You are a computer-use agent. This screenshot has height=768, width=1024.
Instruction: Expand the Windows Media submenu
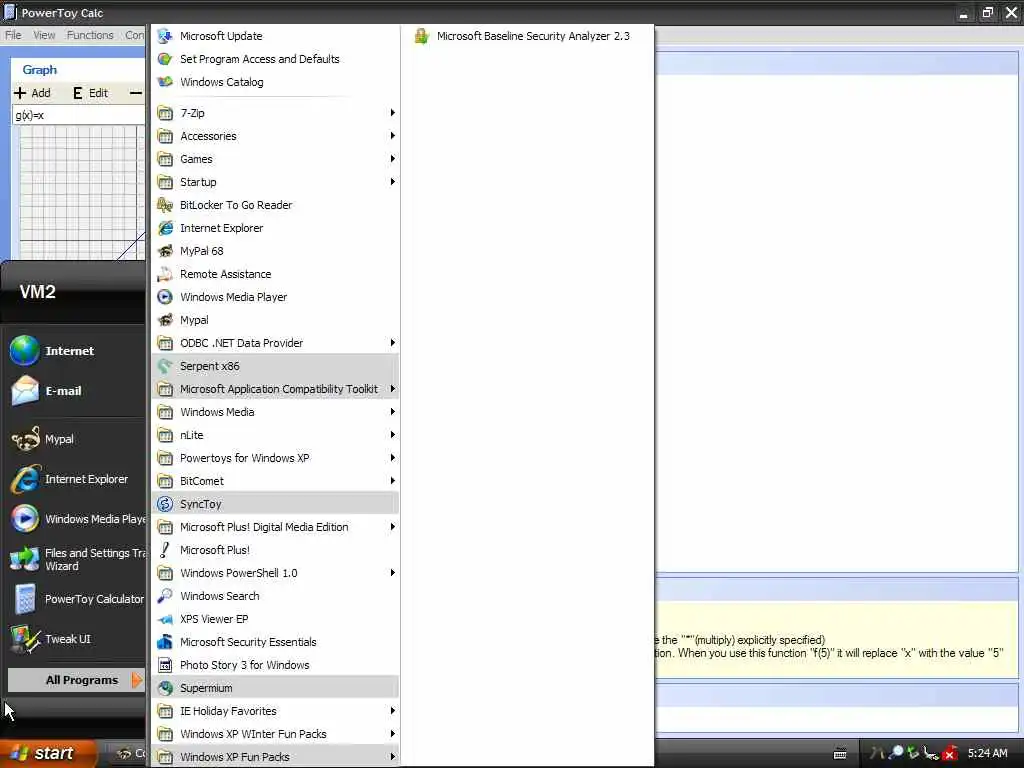tap(275, 412)
